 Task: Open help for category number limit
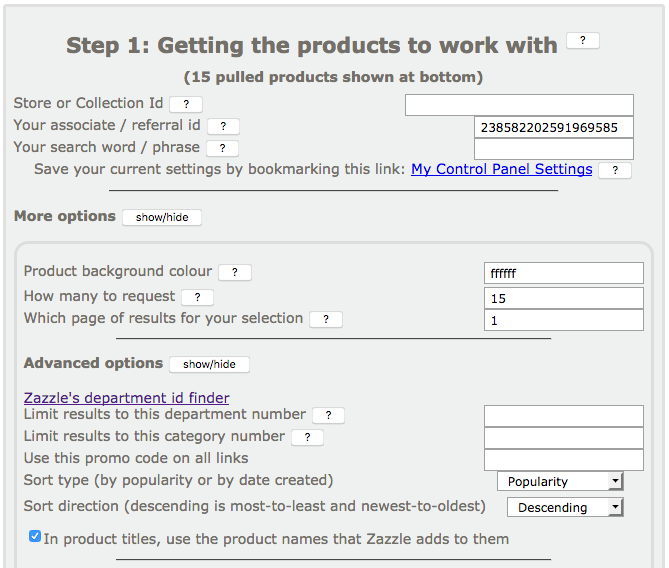pyautogui.click(x=307, y=437)
